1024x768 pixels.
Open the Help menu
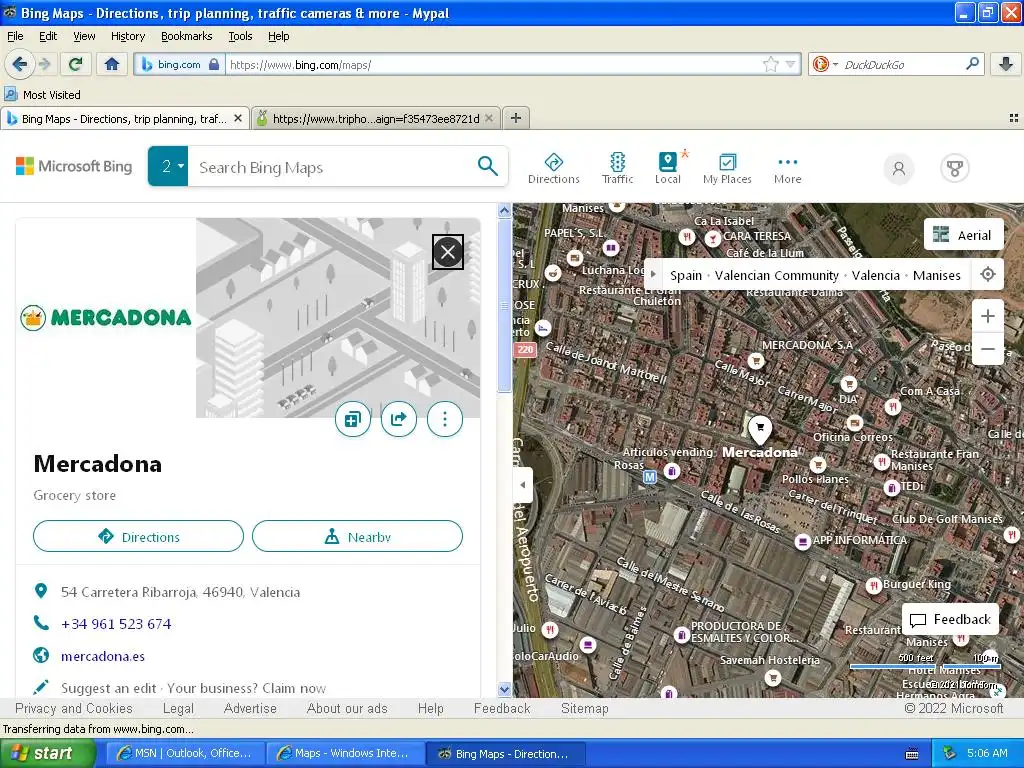pyautogui.click(x=278, y=36)
